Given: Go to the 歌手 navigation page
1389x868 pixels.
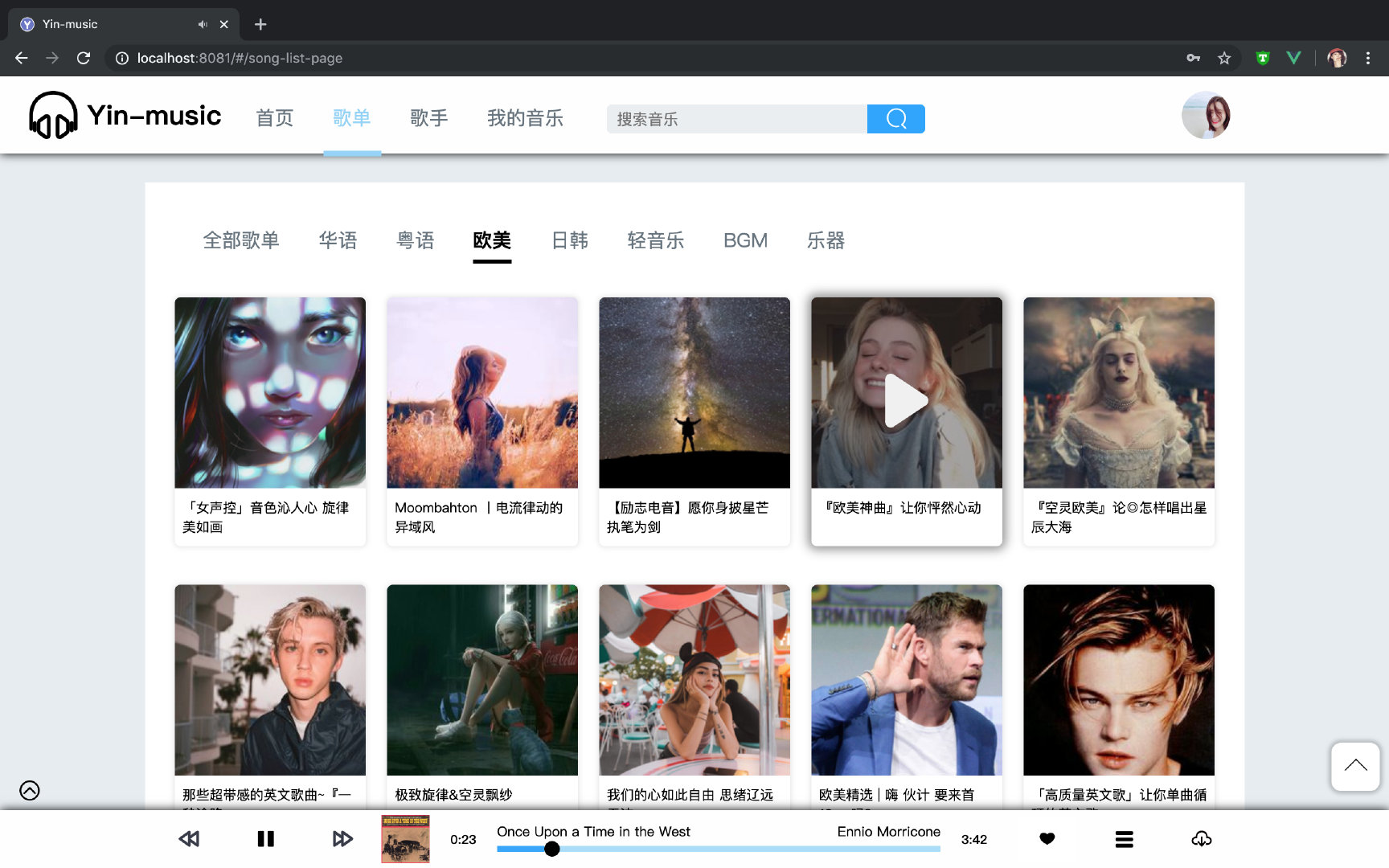Looking at the screenshot, I should click(429, 118).
